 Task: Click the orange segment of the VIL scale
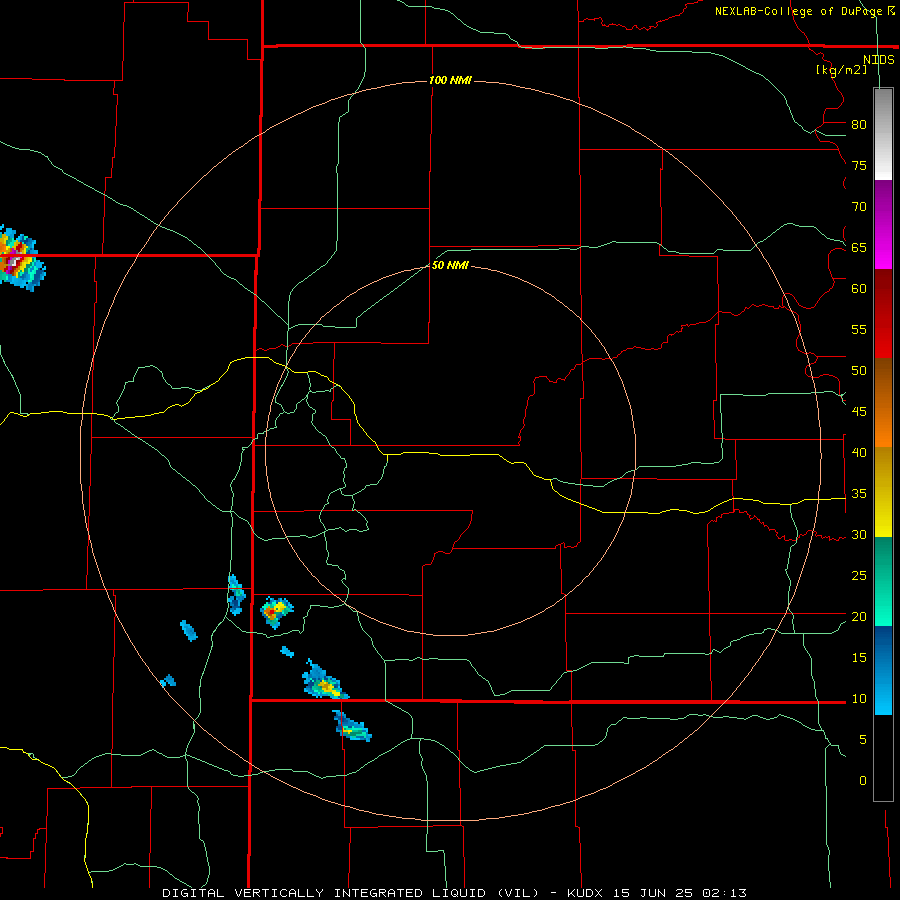(883, 402)
